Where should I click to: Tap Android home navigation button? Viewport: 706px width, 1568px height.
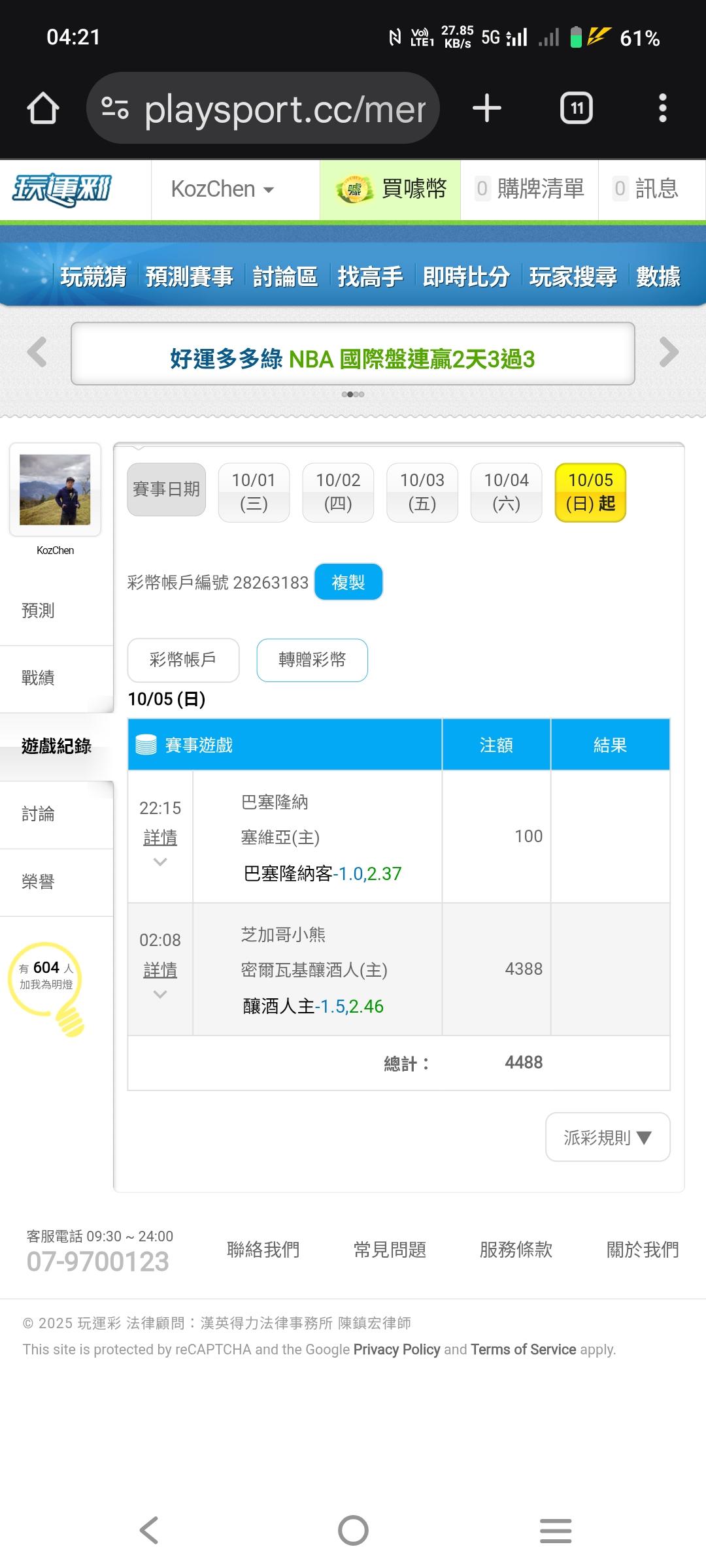pos(353,1530)
